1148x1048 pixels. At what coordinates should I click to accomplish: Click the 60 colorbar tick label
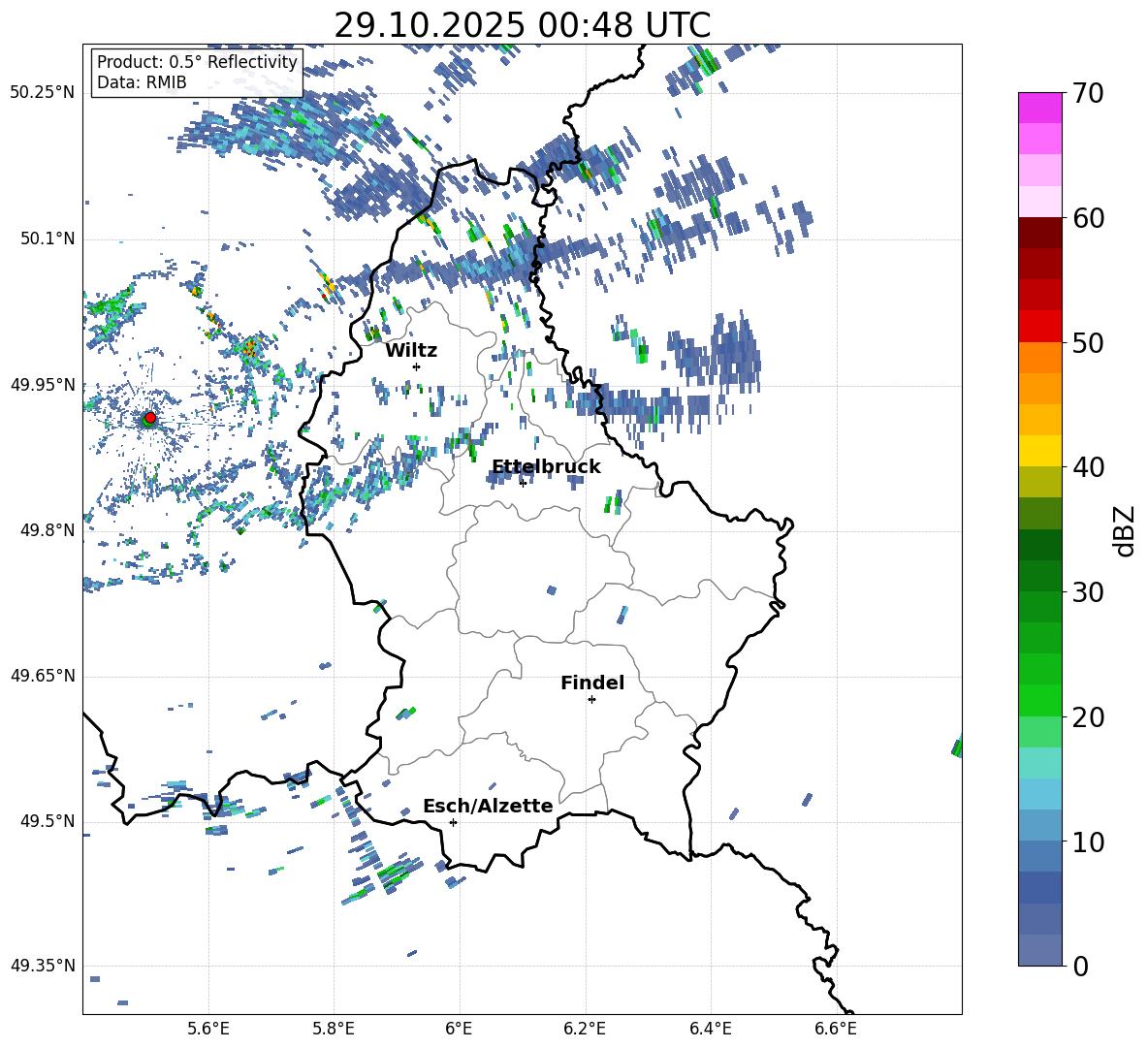pyautogui.click(x=1088, y=218)
